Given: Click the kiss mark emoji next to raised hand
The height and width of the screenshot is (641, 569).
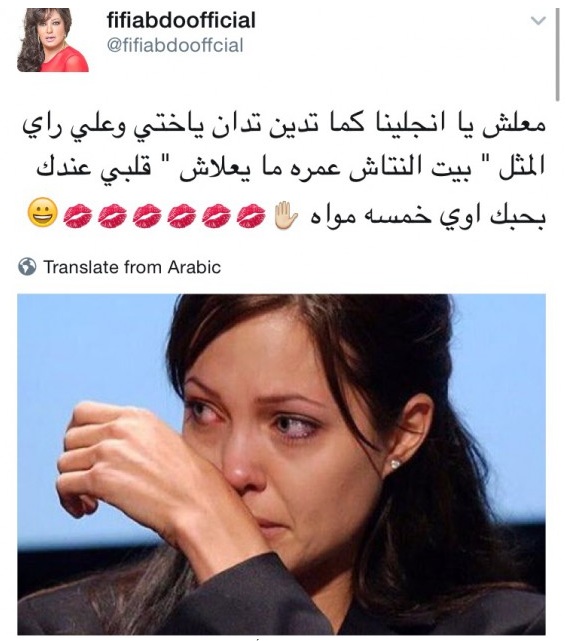Looking at the screenshot, I should 251,215.
